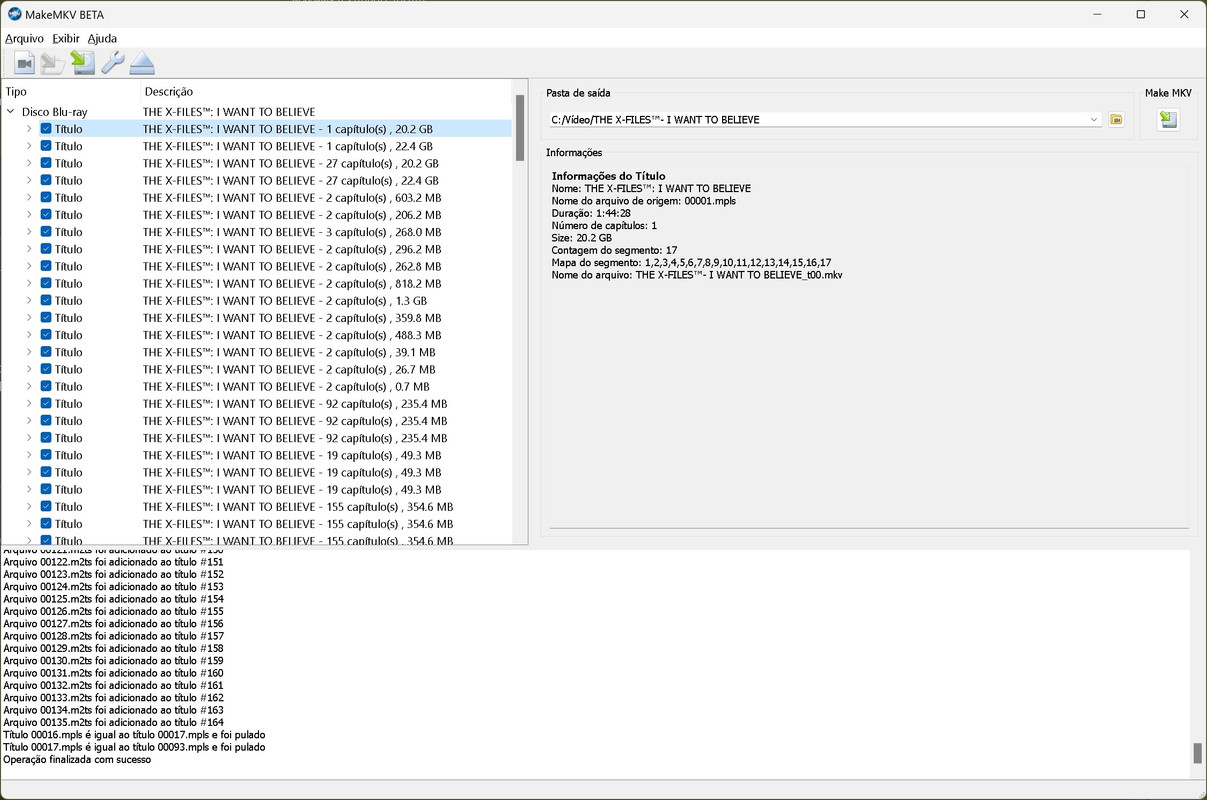1207x800 pixels.
Task: Deselect the 262.8 MB title checkbox
Action: [x=46, y=266]
